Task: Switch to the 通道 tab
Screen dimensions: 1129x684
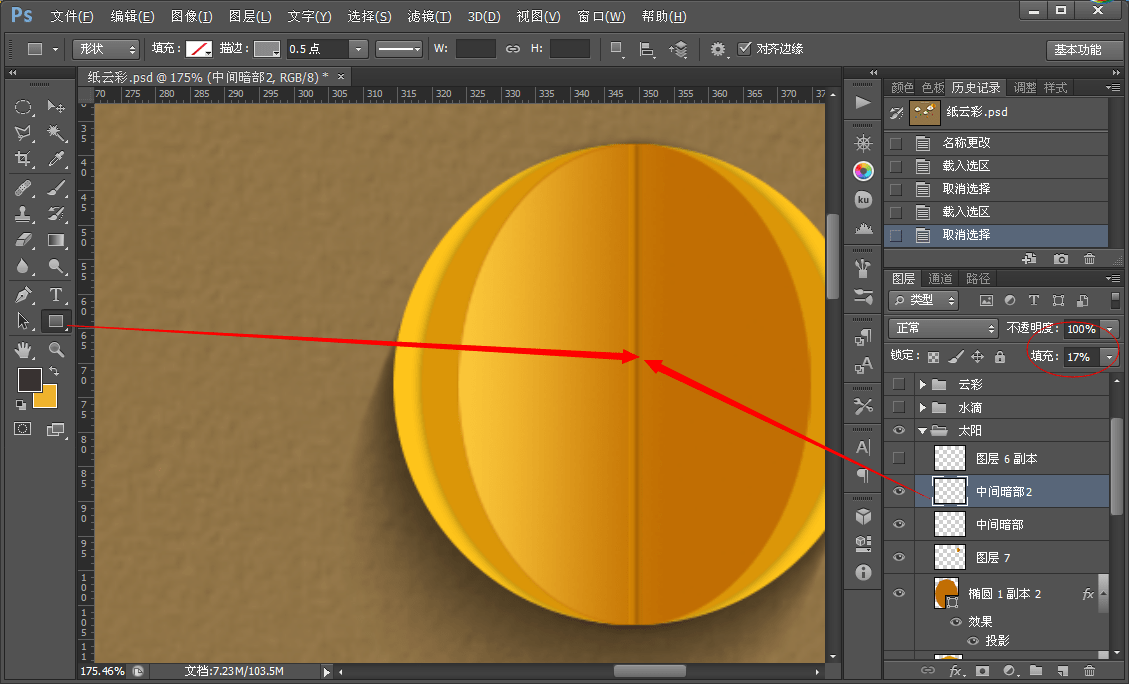Action: click(x=940, y=279)
